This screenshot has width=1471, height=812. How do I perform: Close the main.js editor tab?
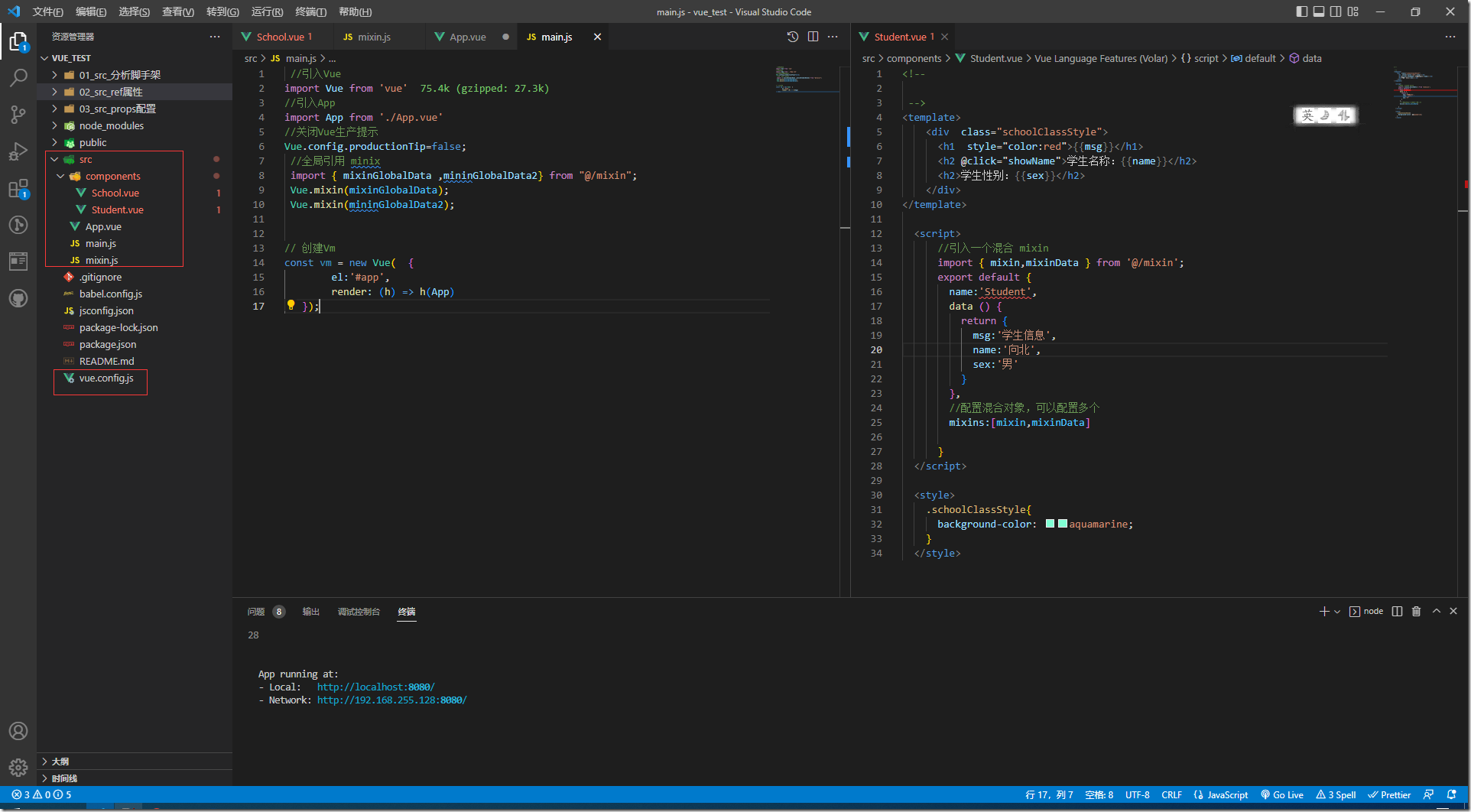(597, 37)
